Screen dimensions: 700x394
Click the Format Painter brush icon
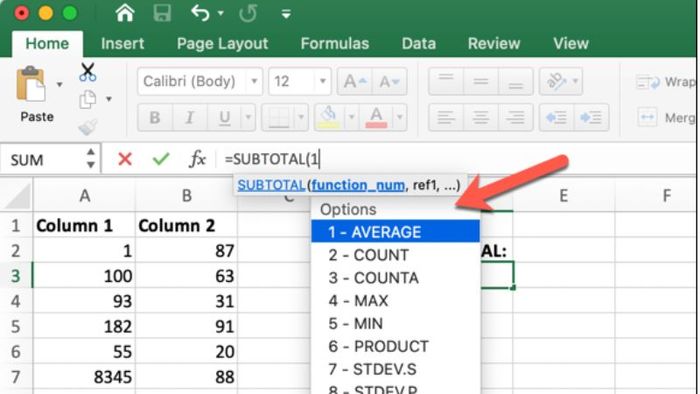tap(88, 127)
